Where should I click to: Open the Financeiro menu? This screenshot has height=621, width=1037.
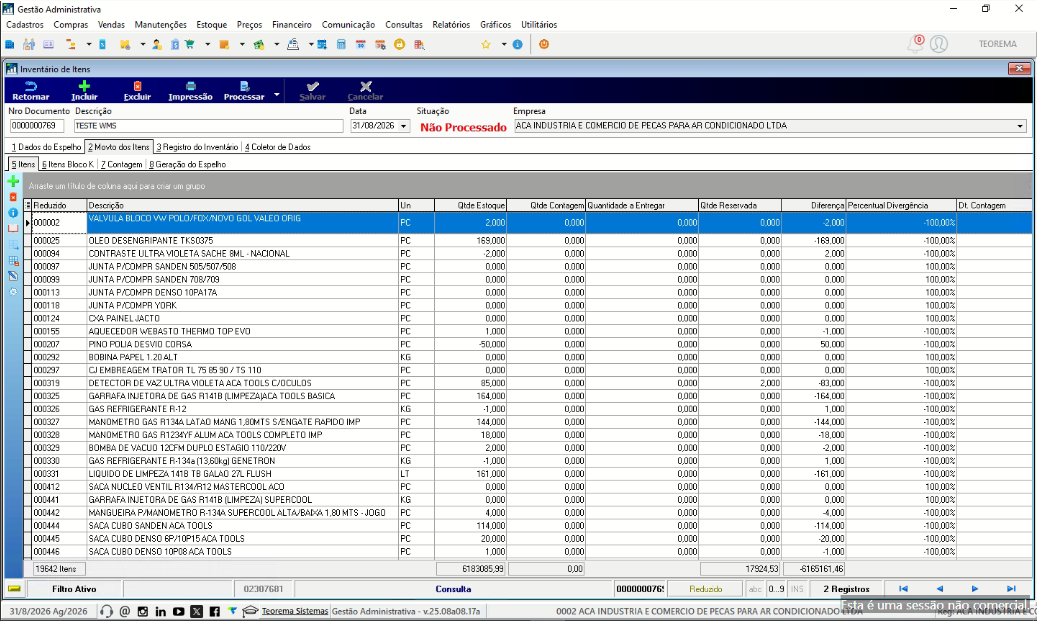coord(292,24)
